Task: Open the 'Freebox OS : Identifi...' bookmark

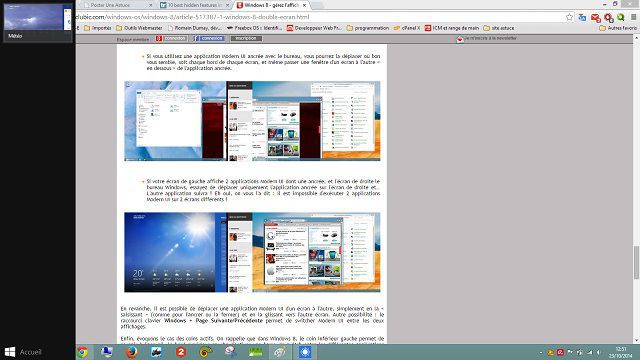Action: (254, 28)
